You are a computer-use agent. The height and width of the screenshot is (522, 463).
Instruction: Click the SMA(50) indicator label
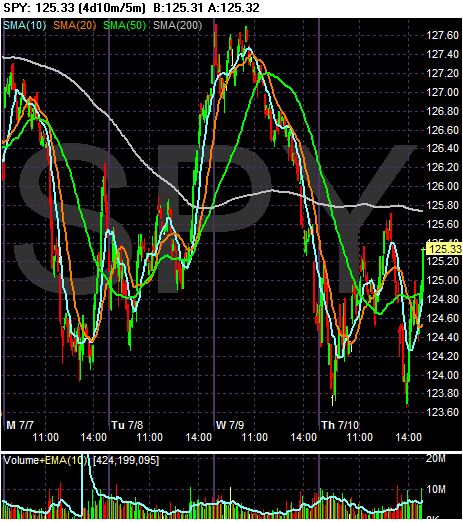tap(125, 25)
